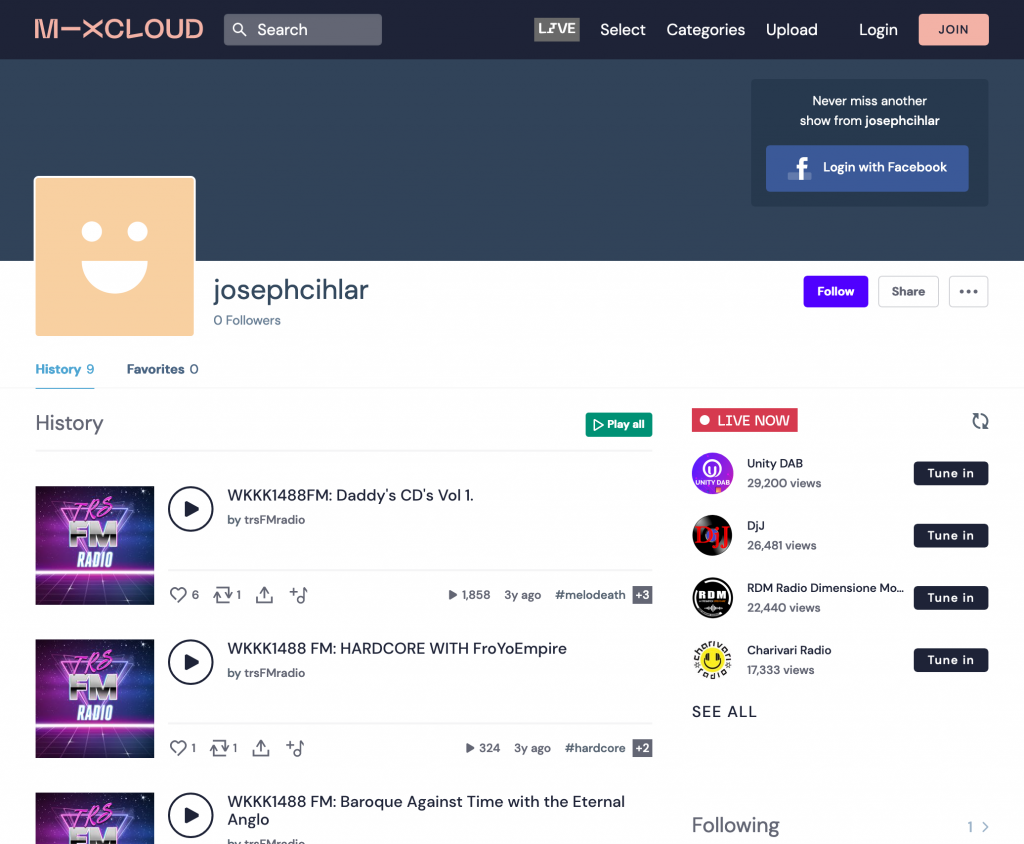This screenshot has width=1024, height=844.
Task: Share the Daddy's CD's Vol 1. show
Action: (x=264, y=594)
